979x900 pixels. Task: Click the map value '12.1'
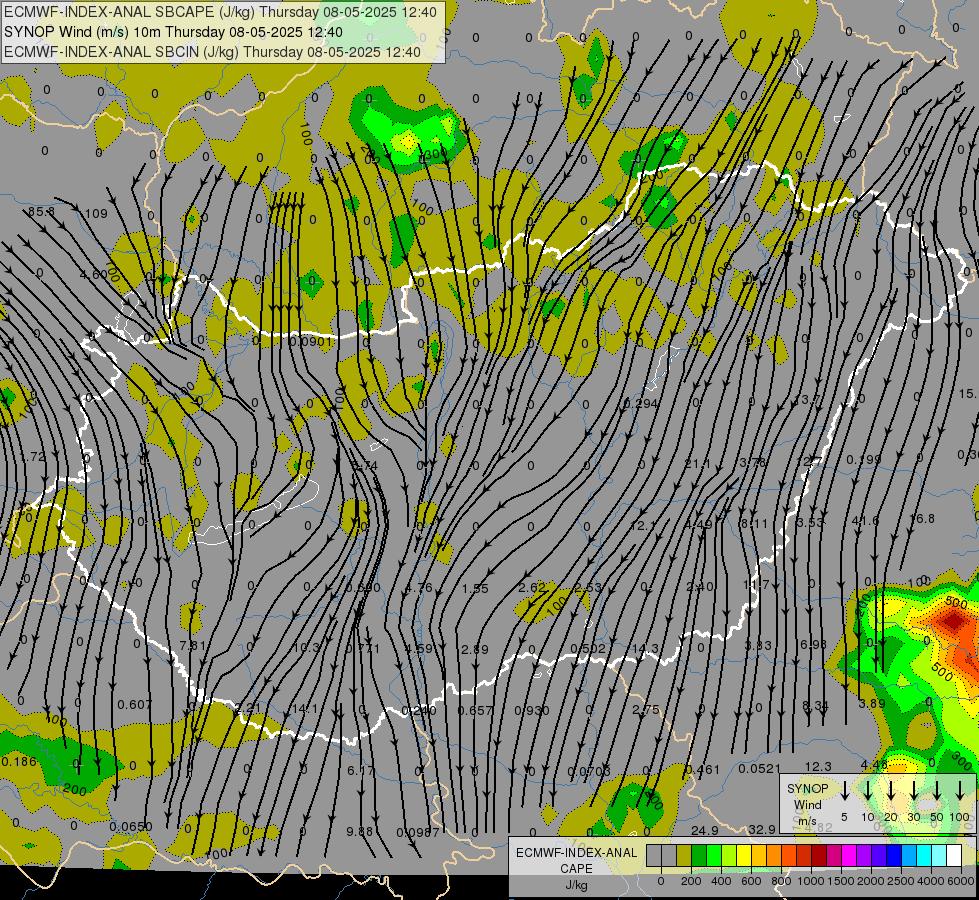click(x=642, y=526)
